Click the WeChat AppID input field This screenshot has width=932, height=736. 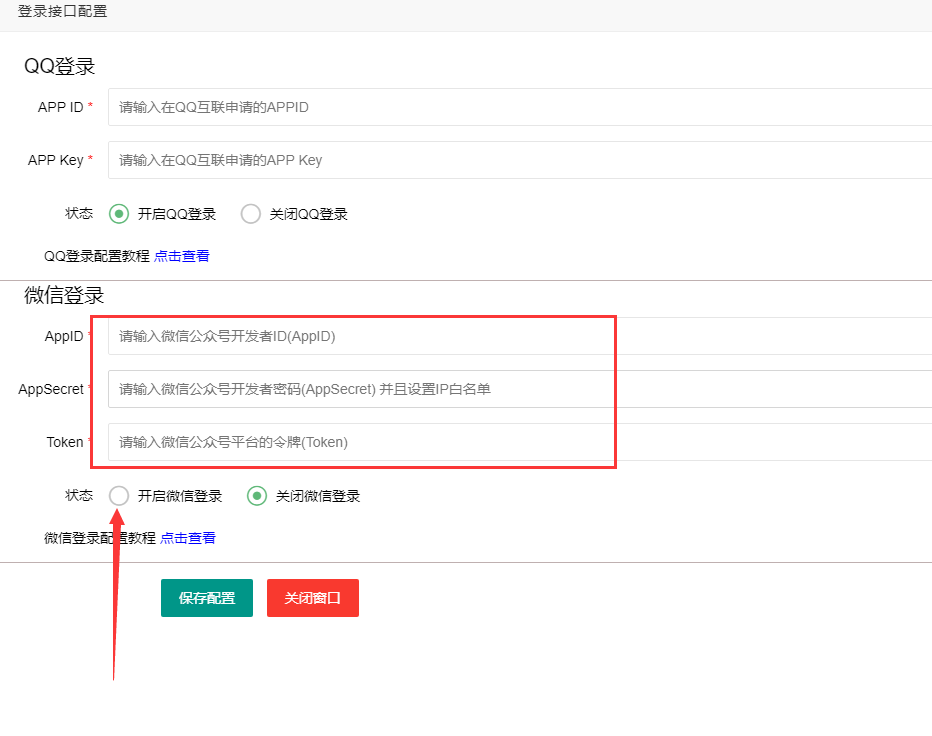pyautogui.click(x=519, y=336)
